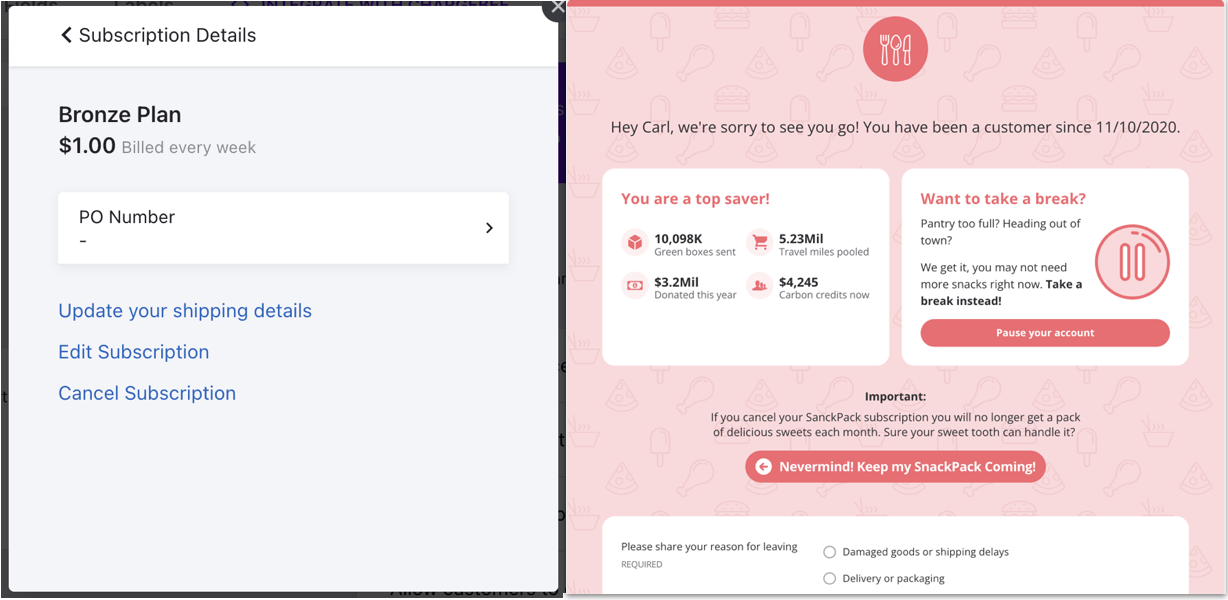1228x600 pixels.
Task: Click the green boxes sent icon
Action: (x=634, y=243)
